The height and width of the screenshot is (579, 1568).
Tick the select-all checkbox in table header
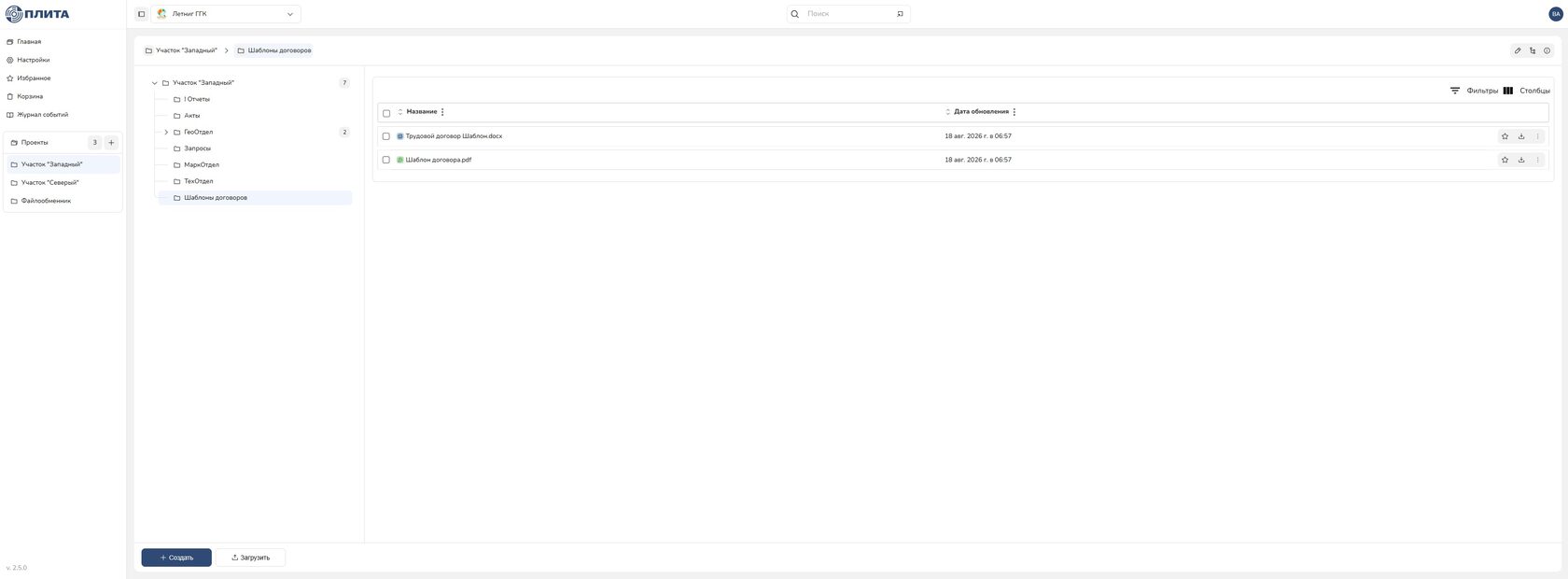coord(386,113)
